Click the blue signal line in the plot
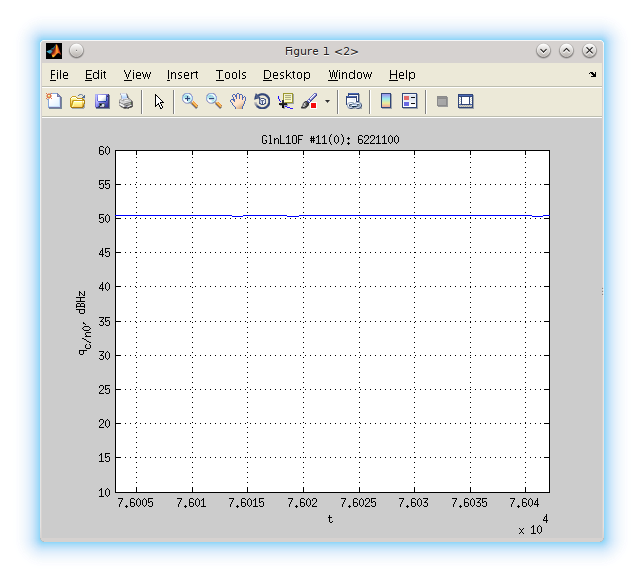 pos(332,215)
